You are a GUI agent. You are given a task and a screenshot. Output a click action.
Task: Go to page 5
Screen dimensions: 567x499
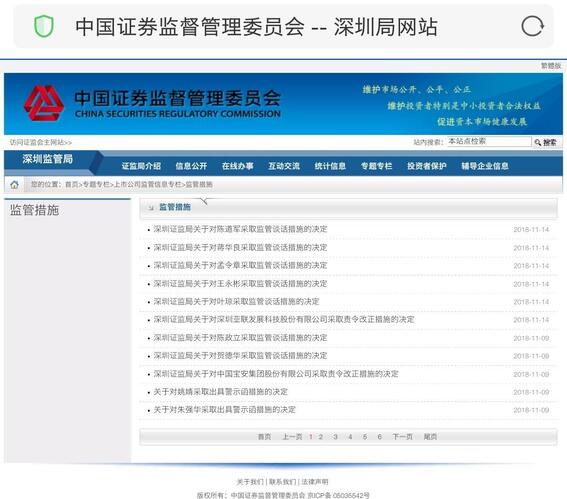[365, 437]
